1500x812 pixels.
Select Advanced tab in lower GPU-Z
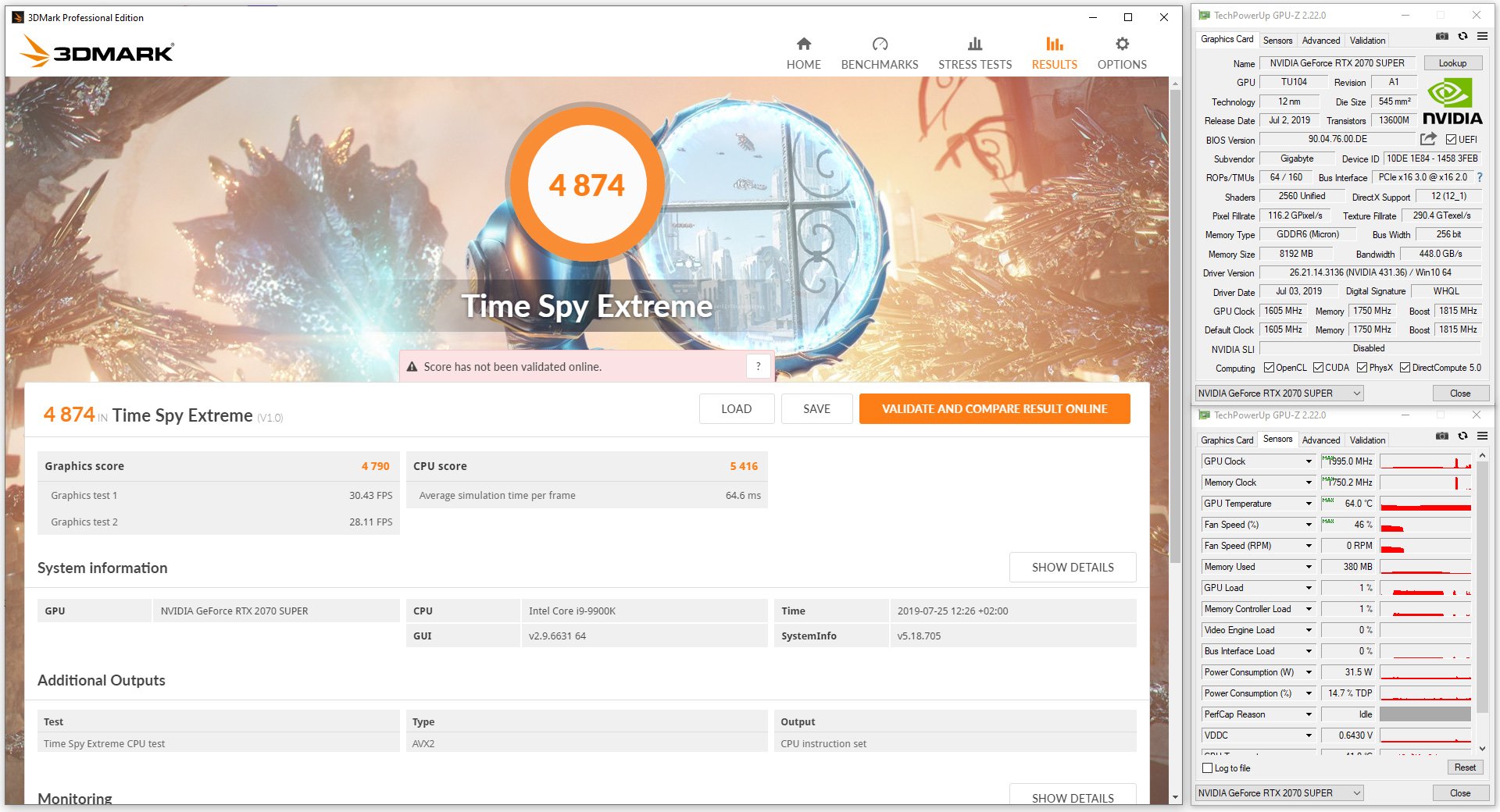(1320, 440)
